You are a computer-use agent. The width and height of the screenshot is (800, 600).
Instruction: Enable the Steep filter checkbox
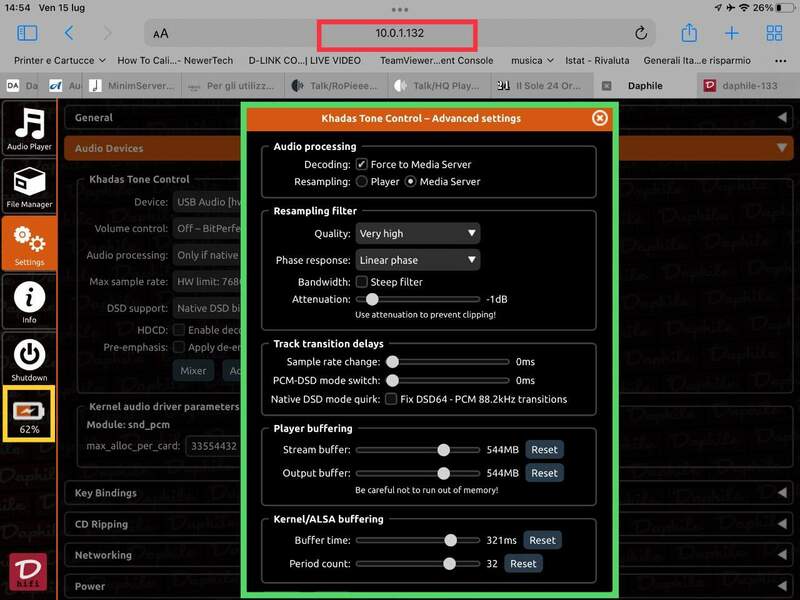pos(362,282)
